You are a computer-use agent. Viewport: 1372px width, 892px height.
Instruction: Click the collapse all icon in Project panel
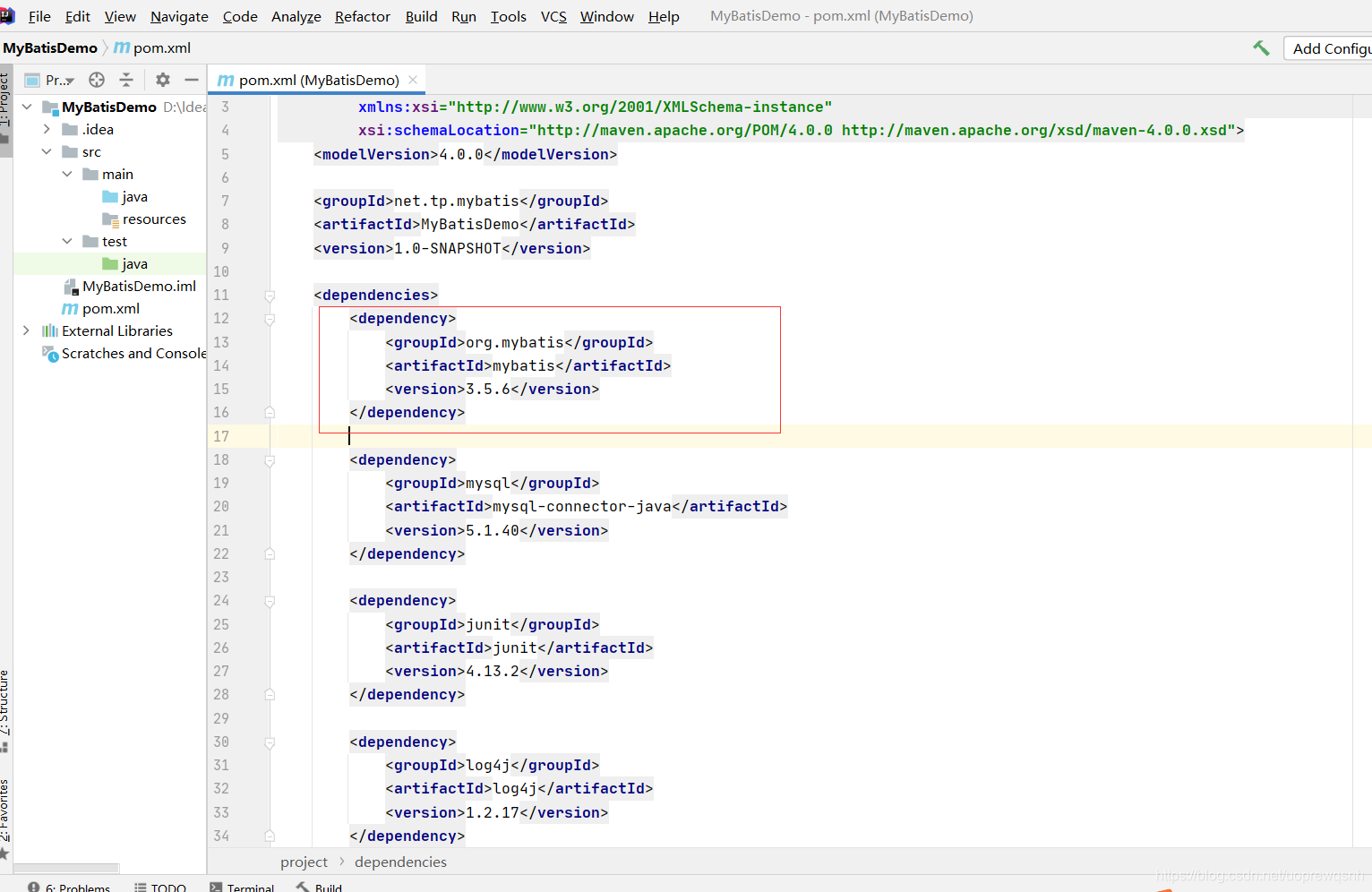click(126, 80)
